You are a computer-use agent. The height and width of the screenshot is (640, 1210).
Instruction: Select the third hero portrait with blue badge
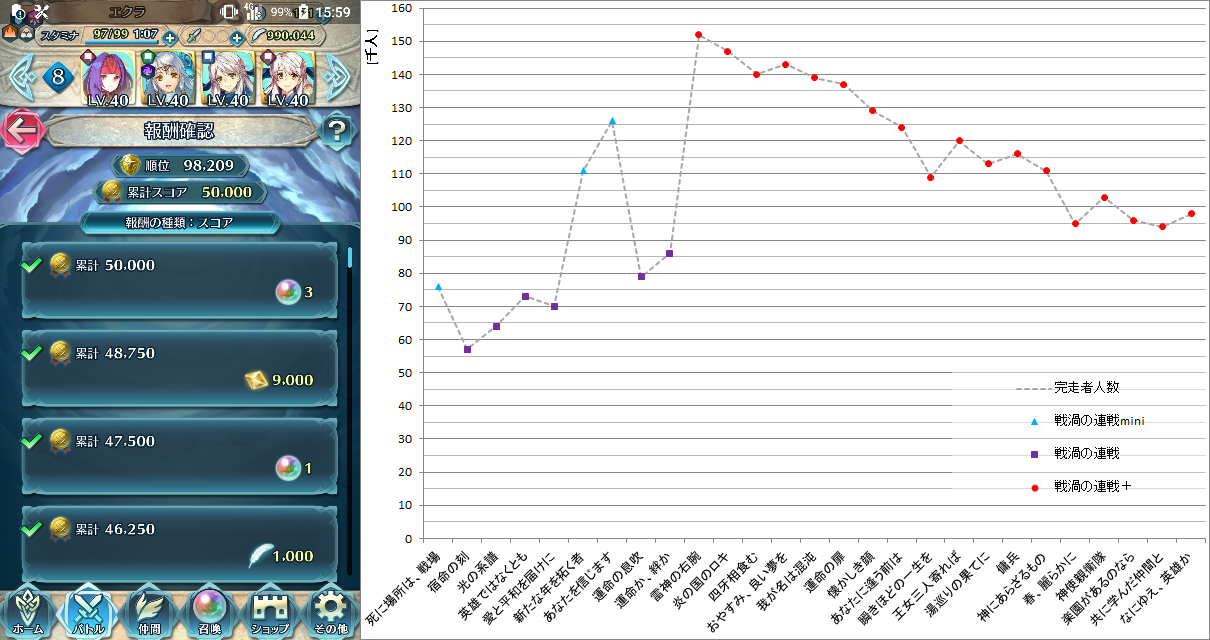point(227,78)
